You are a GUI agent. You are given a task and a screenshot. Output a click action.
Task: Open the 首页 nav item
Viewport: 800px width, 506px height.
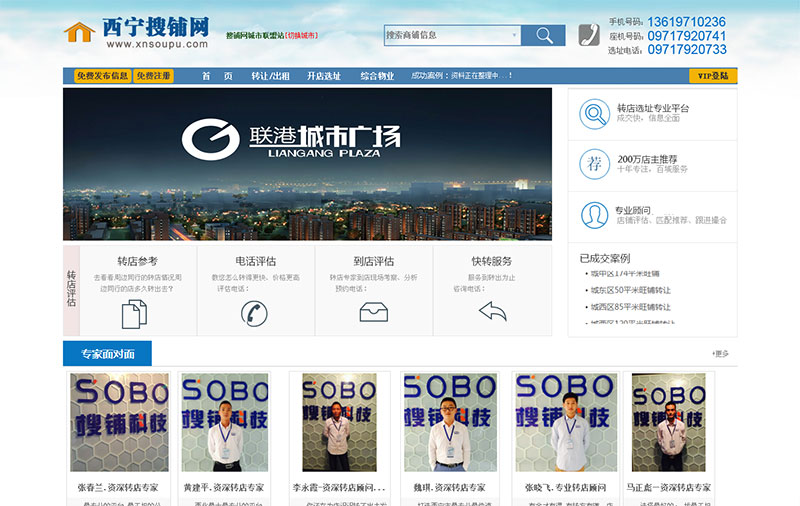(x=217, y=76)
